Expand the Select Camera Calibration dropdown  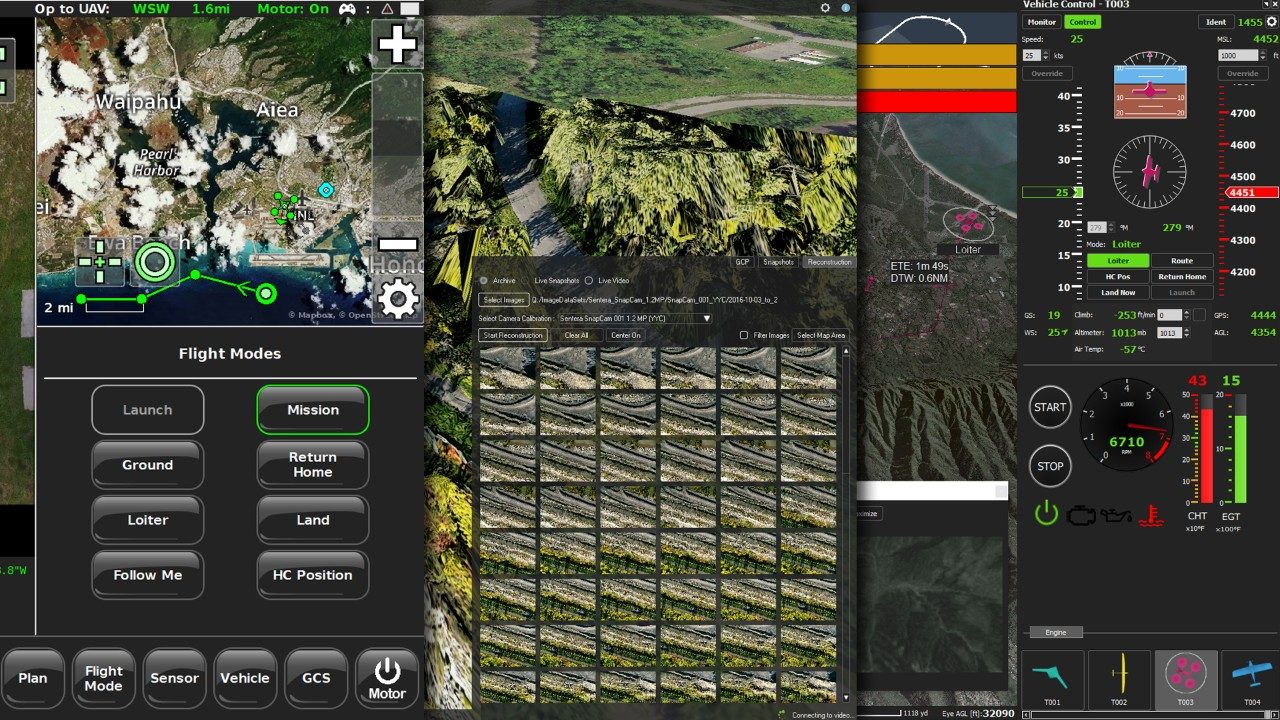[x=706, y=318]
